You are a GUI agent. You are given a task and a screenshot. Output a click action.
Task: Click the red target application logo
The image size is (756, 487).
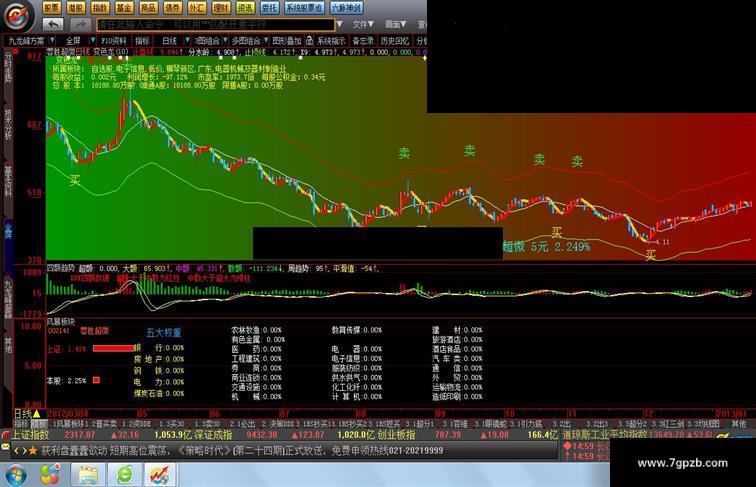coord(18,15)
